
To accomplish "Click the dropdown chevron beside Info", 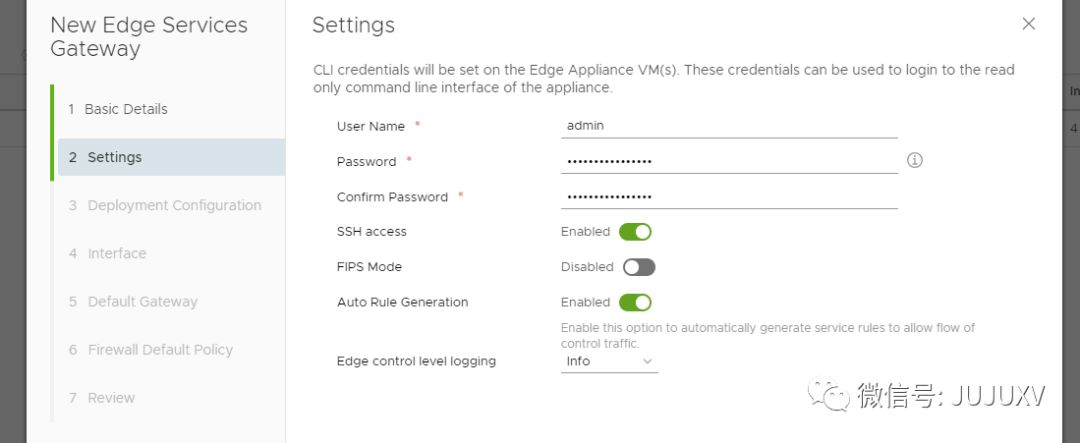I will point(647,361).
